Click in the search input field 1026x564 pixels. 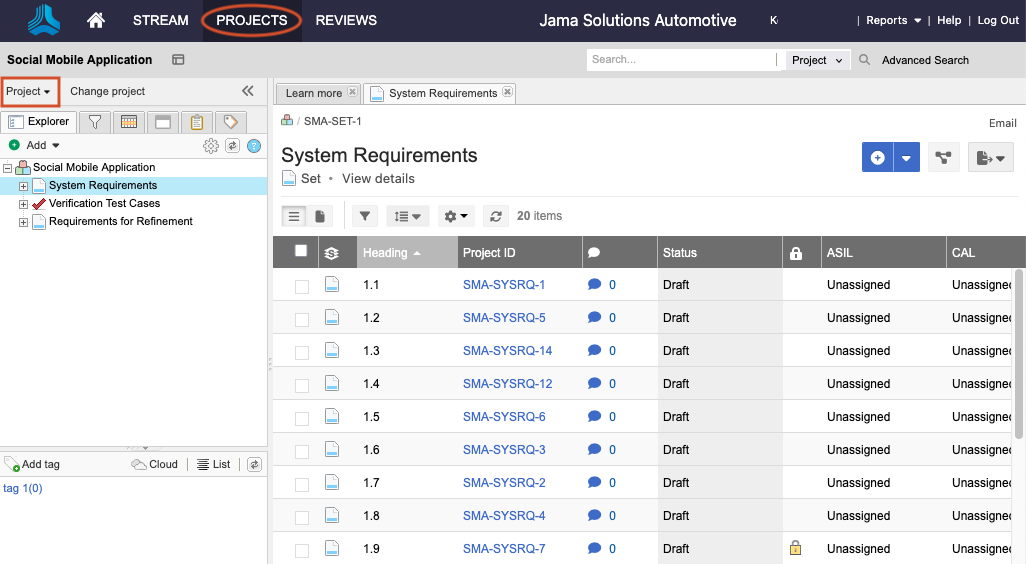coord(680,60)
